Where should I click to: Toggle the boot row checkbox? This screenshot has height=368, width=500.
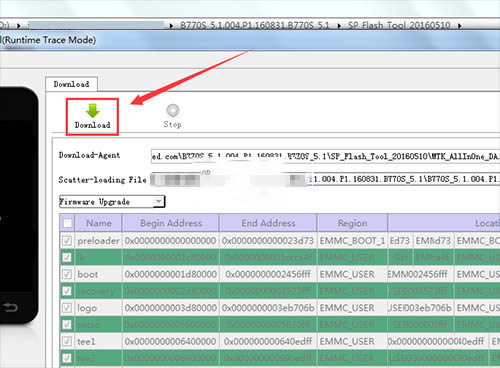(x=67, y=274)
